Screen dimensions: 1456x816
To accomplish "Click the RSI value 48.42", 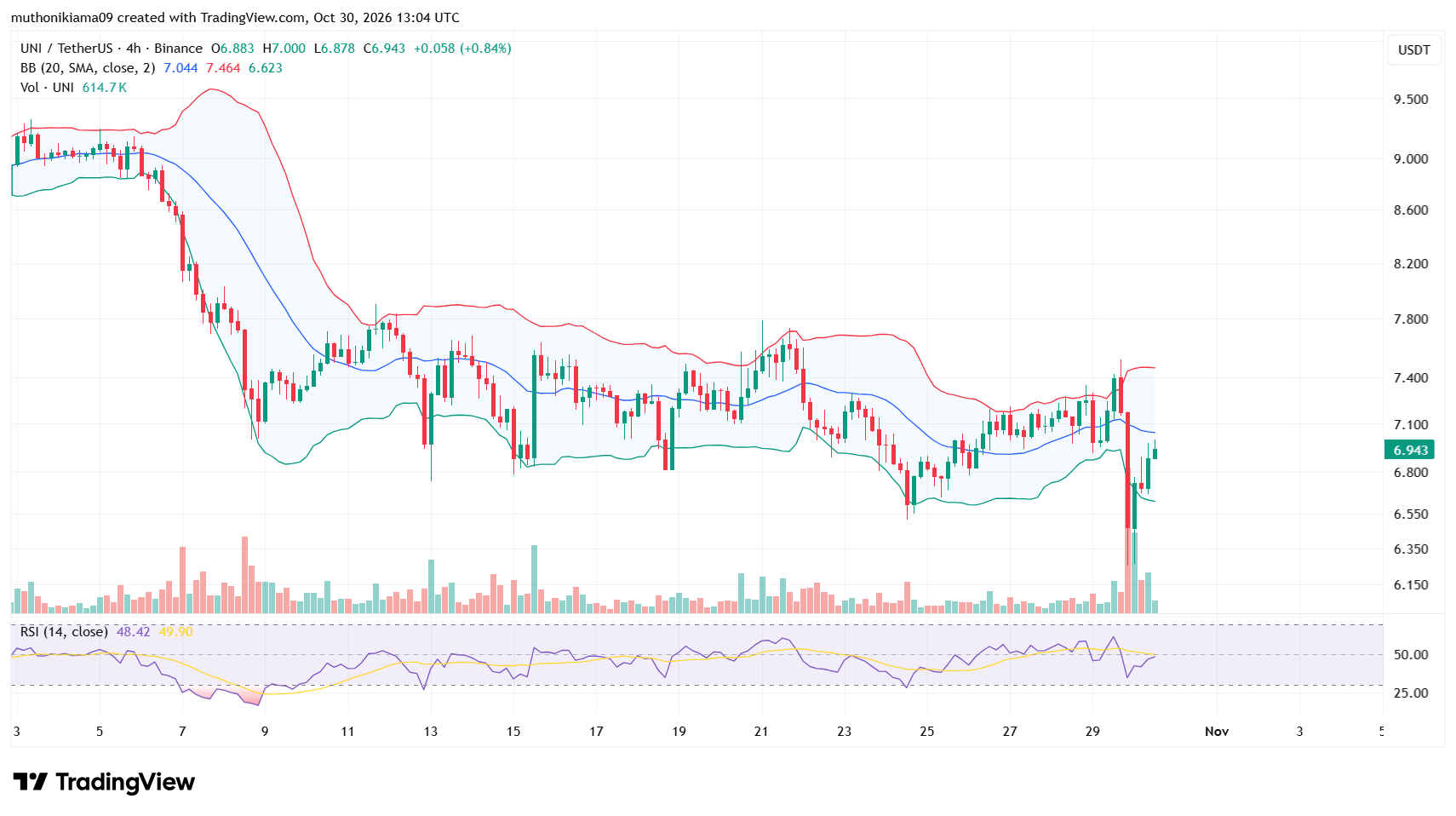I will tap(133, 631).
